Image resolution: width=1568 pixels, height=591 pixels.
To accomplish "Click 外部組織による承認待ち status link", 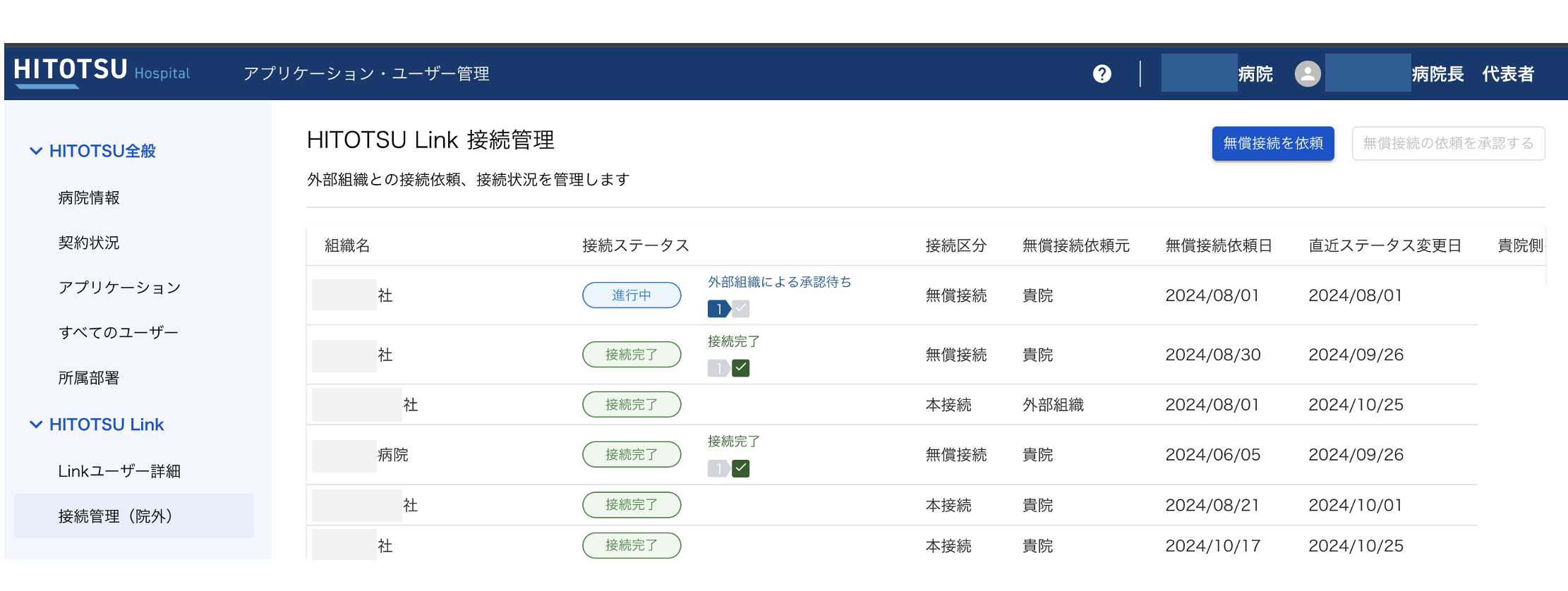I will (779, 282).
